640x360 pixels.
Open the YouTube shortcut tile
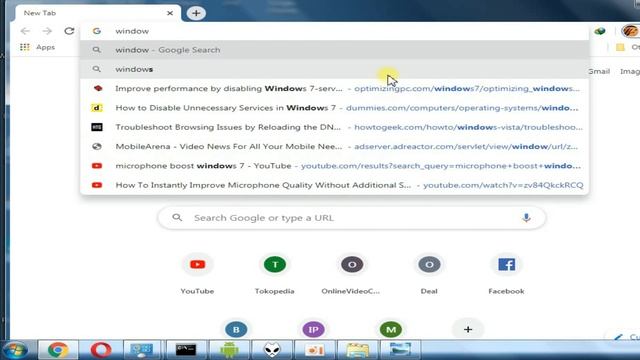click(198, 273)
